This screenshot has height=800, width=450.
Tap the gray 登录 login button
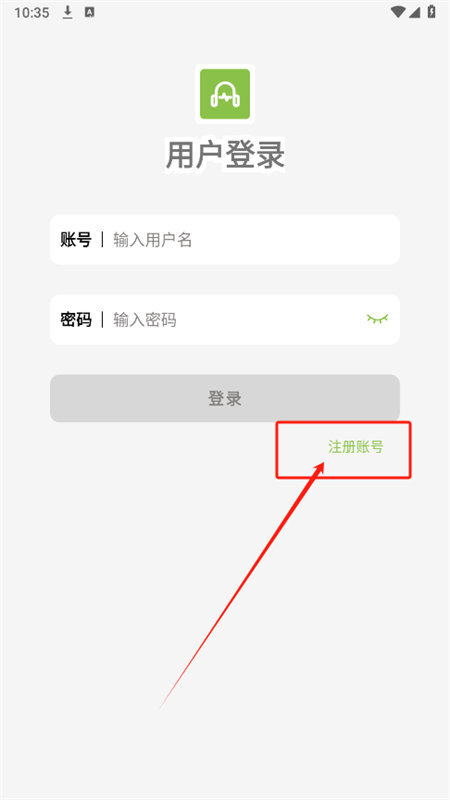224,398
